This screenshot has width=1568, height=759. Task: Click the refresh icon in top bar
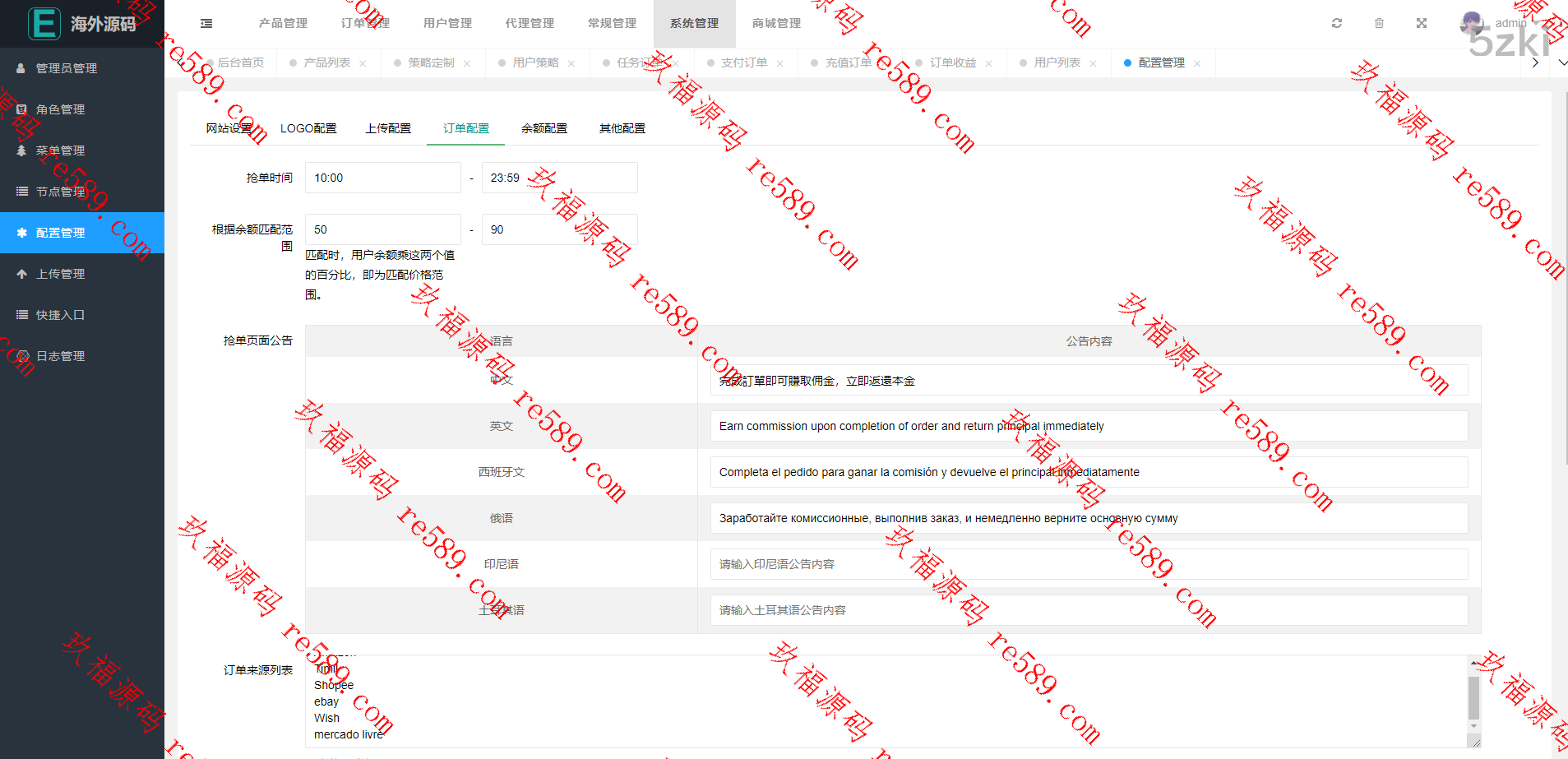pos(1337,23)
